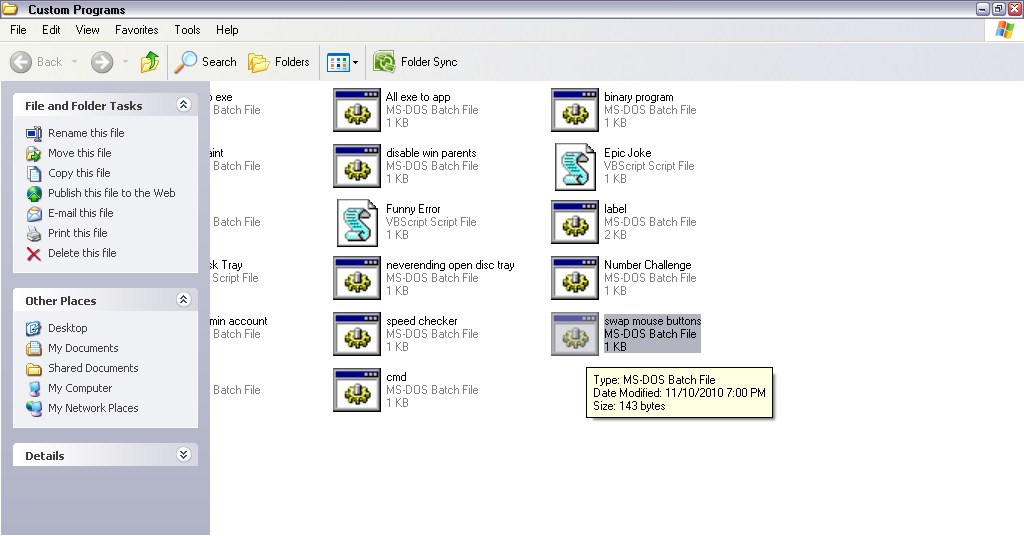Select the speed checker batch icon
This screenshot has height=536, width=1024.
[357, 334]
